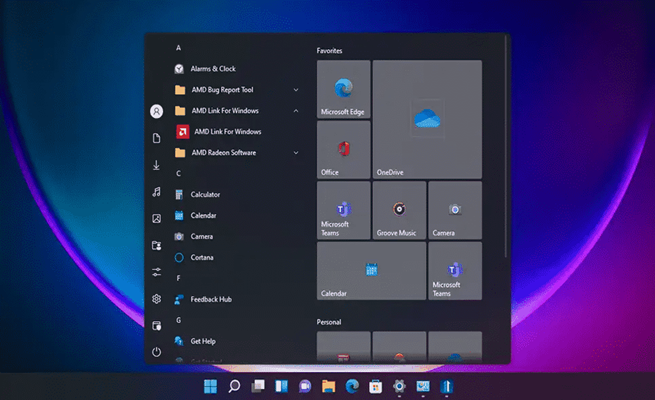Screen dimensions: 655x400
Task: Open Calculator from the app list
Action: [204, 194]
